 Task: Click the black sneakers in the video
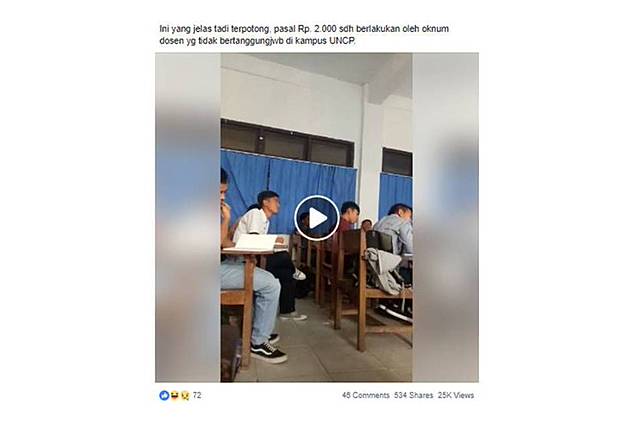coord(268,352)
